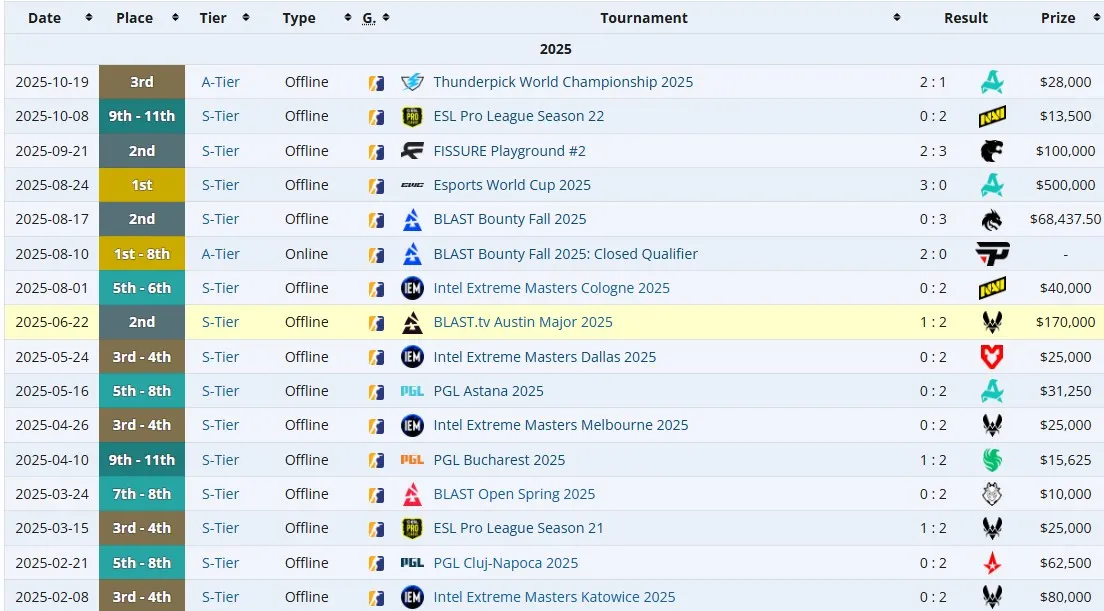Click the $68,437.50 prize value

coord(1065,220)
